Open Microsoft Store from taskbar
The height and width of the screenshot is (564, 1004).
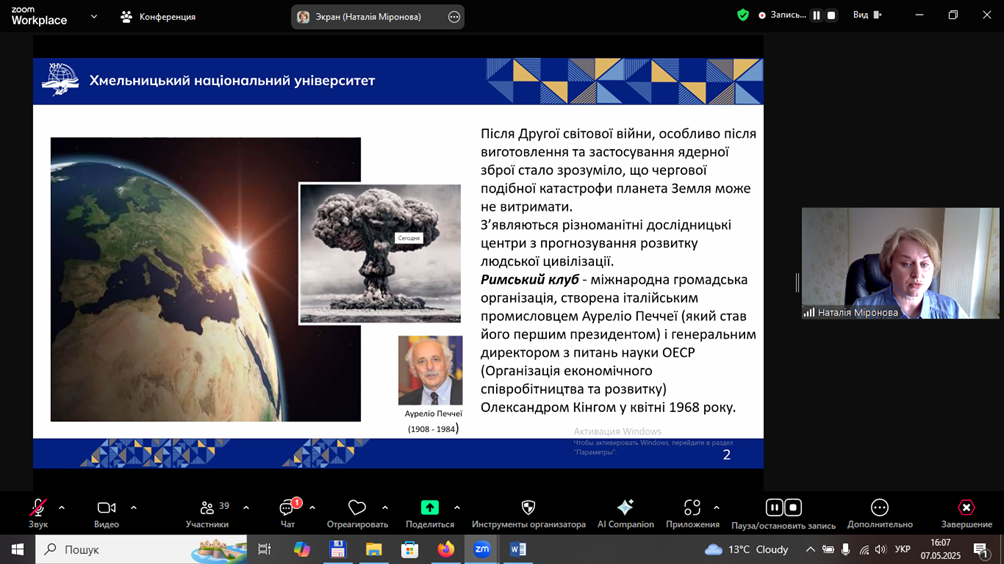tap(409, 549)
